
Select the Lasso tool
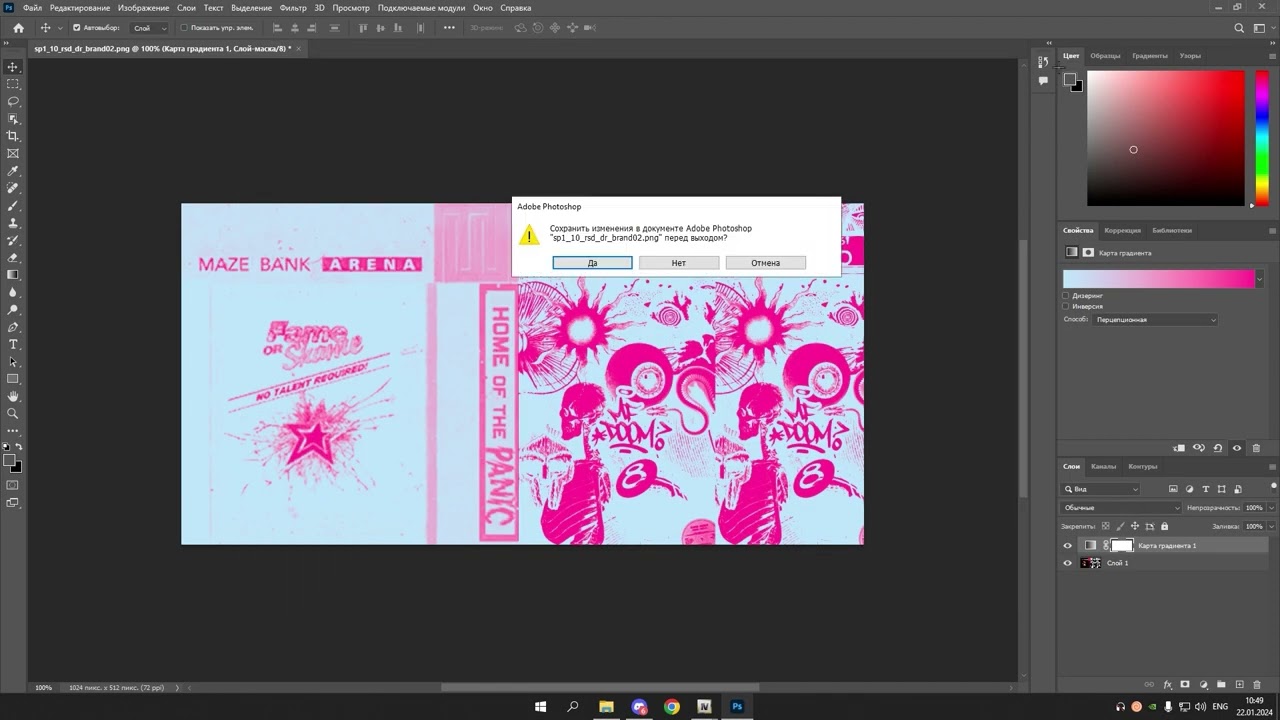tap(13, 102)
